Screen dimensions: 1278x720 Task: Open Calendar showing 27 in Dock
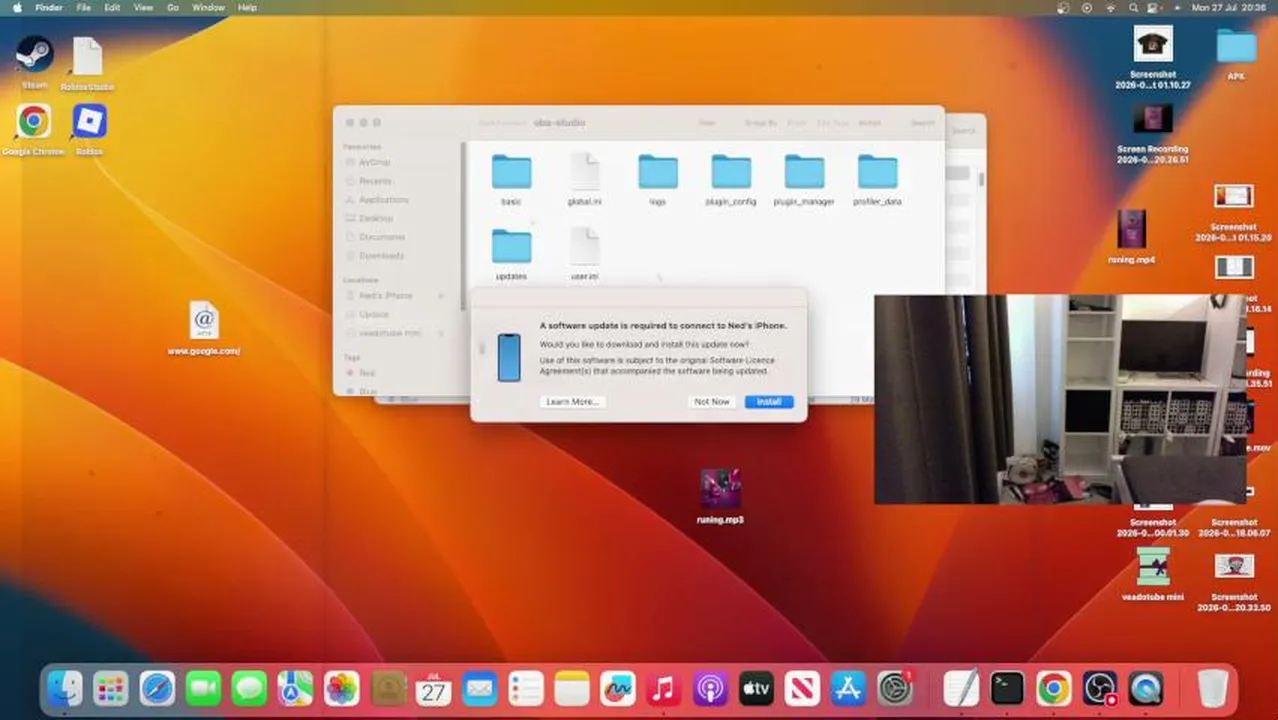click(x=434, y=688)
